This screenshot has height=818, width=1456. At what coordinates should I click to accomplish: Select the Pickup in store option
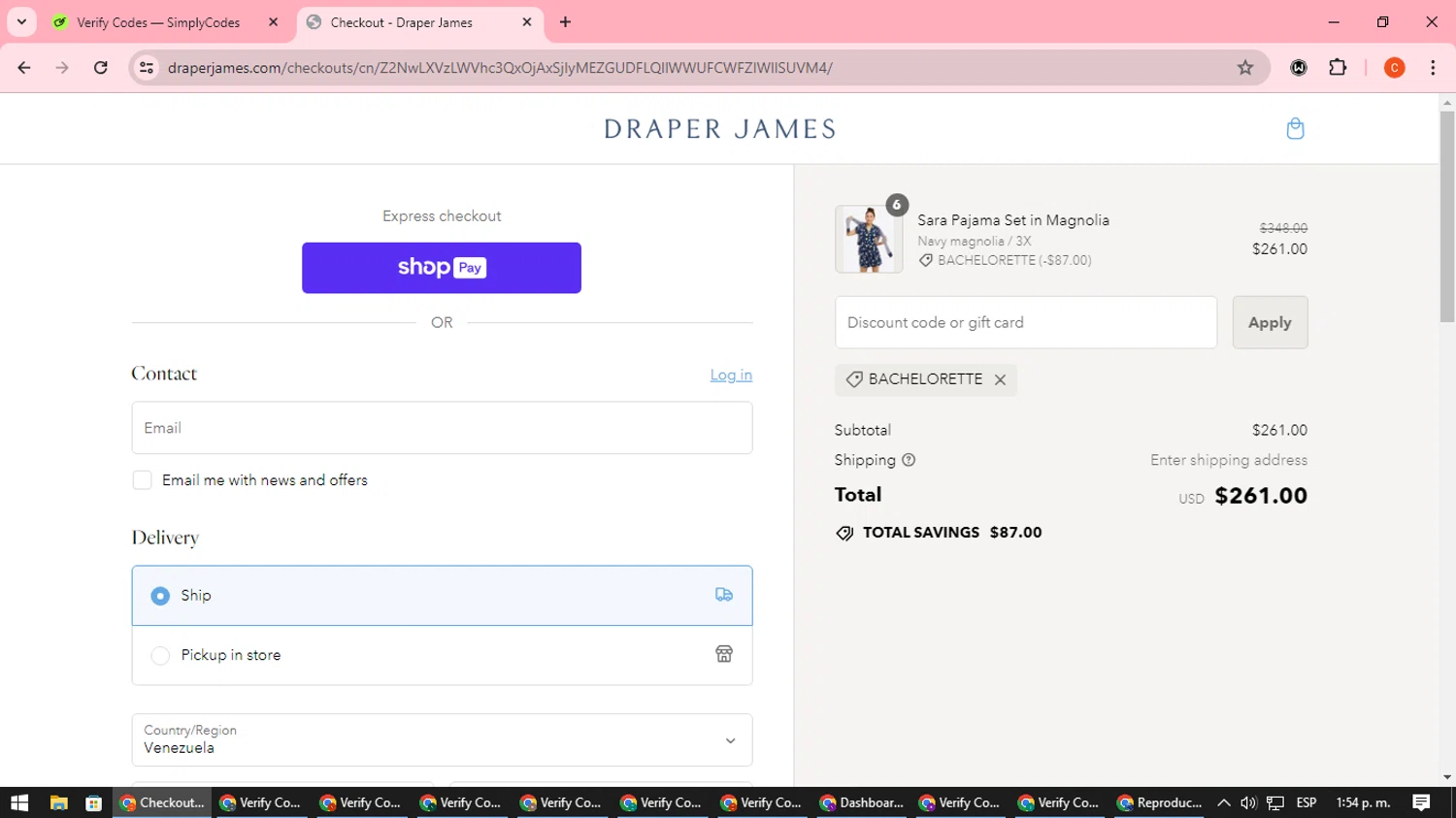442,655
